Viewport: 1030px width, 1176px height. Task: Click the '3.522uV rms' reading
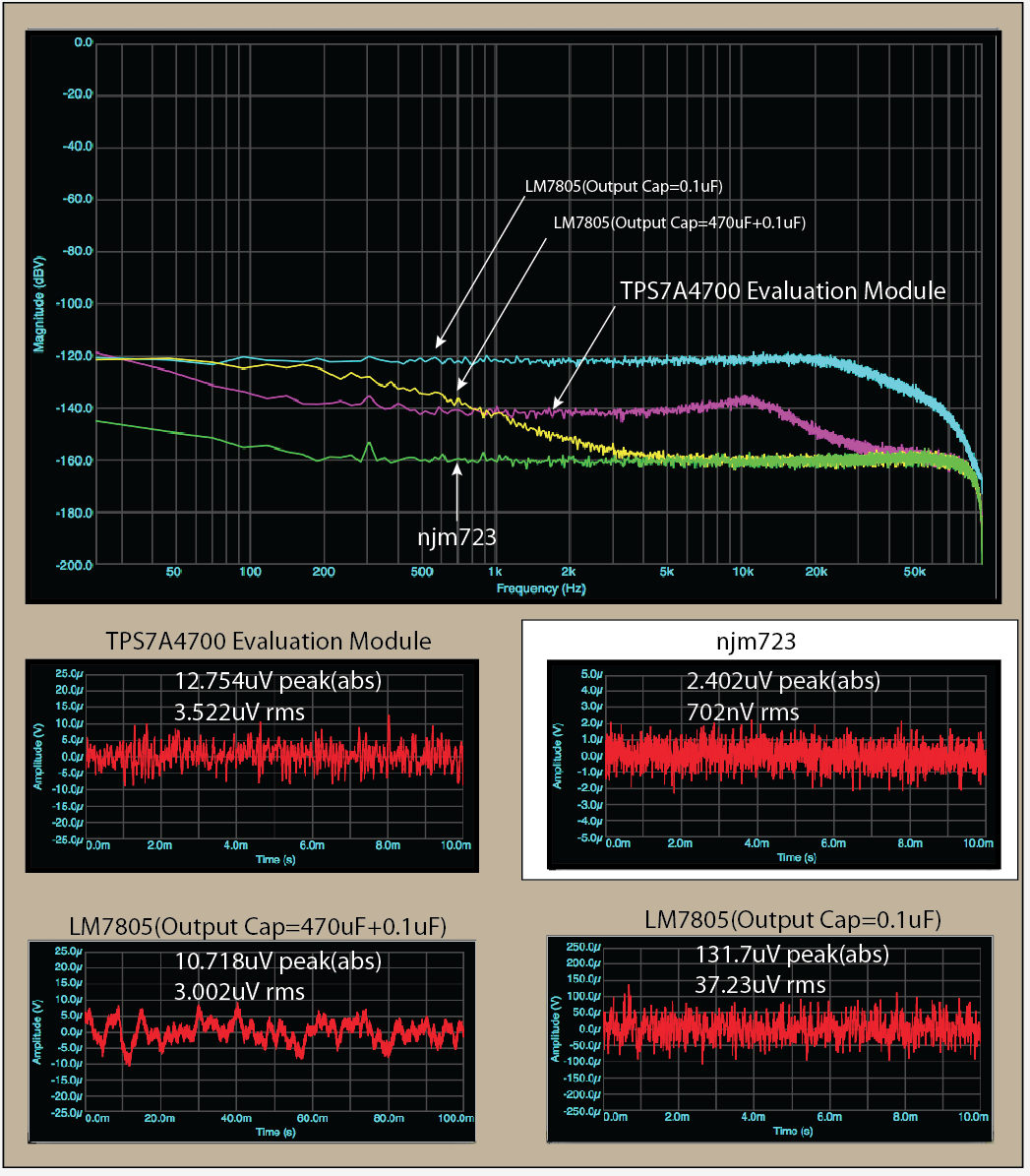[239, 712]
